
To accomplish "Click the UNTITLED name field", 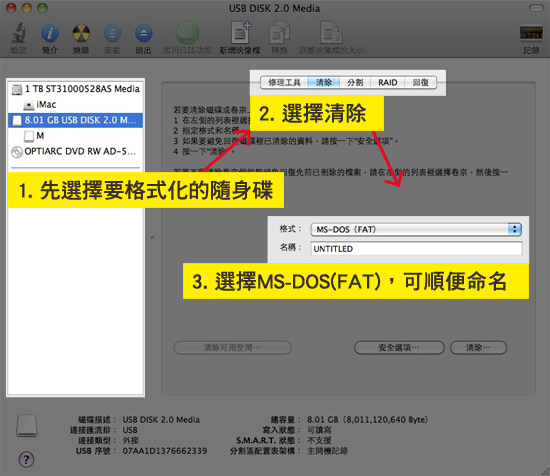I will pyautogui.click(x=416, y=249).
